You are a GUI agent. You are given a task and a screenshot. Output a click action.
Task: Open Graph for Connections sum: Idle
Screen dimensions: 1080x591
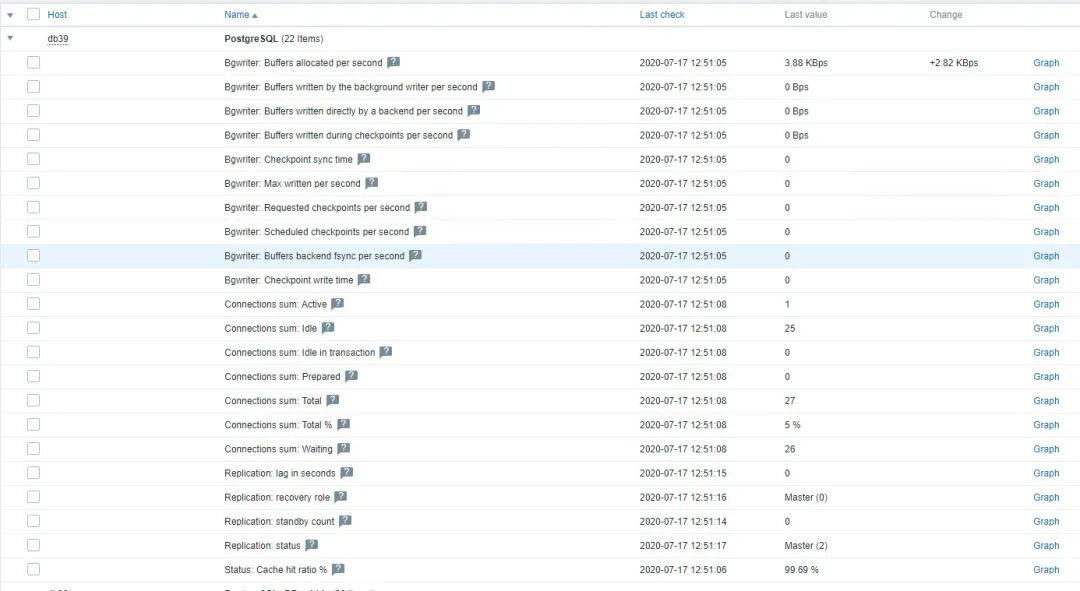point(1046,328)
